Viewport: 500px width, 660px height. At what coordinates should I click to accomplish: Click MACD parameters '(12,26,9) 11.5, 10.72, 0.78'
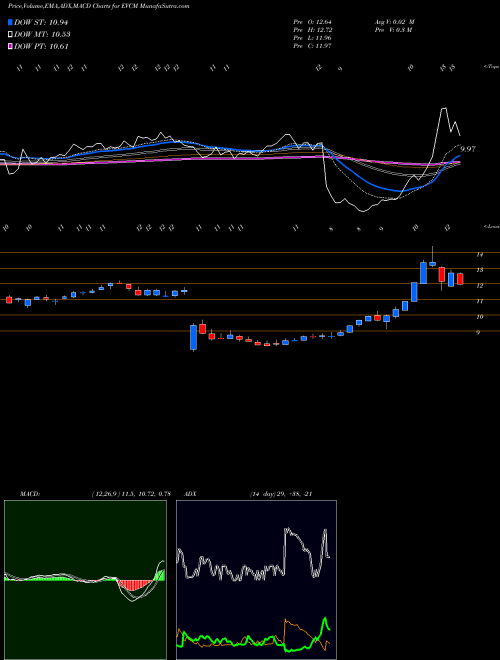pos(131,494)
